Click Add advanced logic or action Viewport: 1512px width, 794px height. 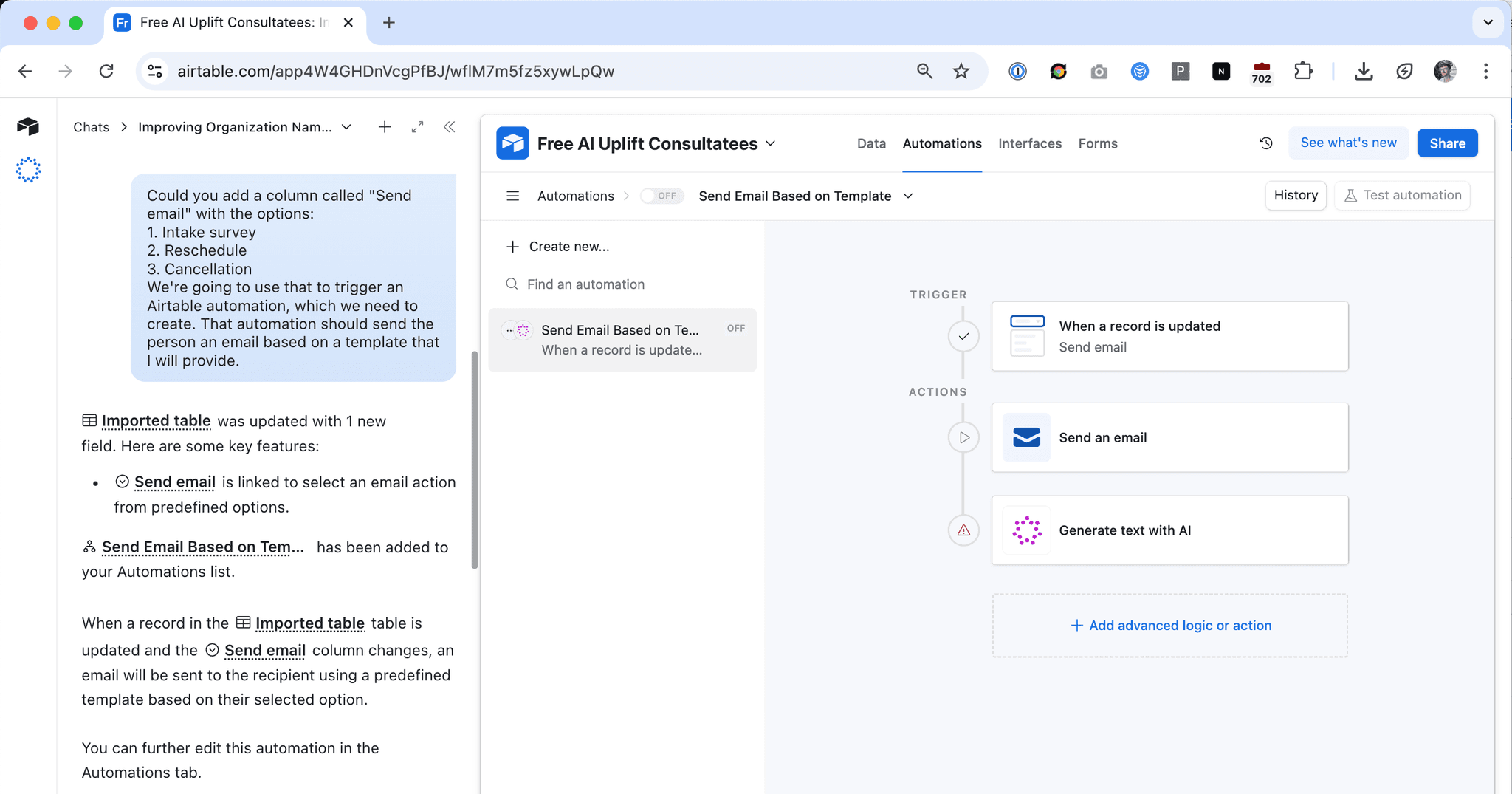point(1170,626)
